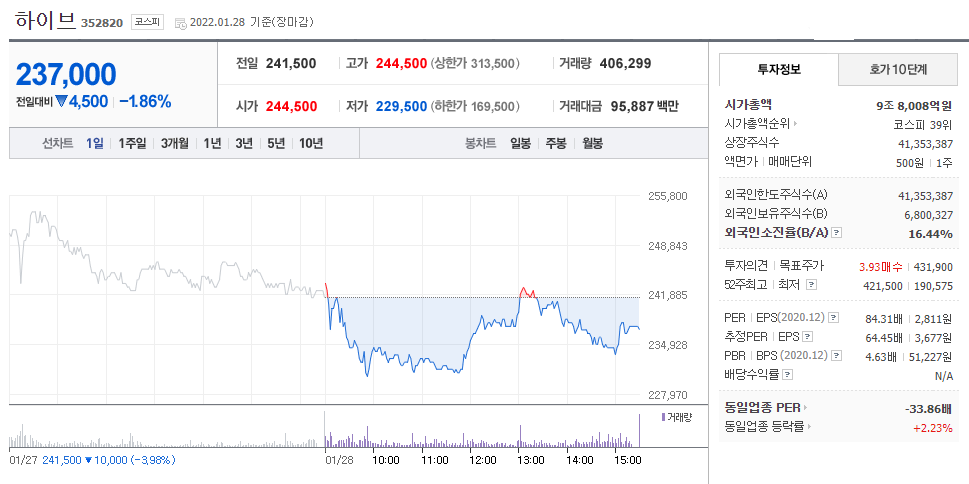Open help icon next to 추정PER EPS

tap(808, 337)
